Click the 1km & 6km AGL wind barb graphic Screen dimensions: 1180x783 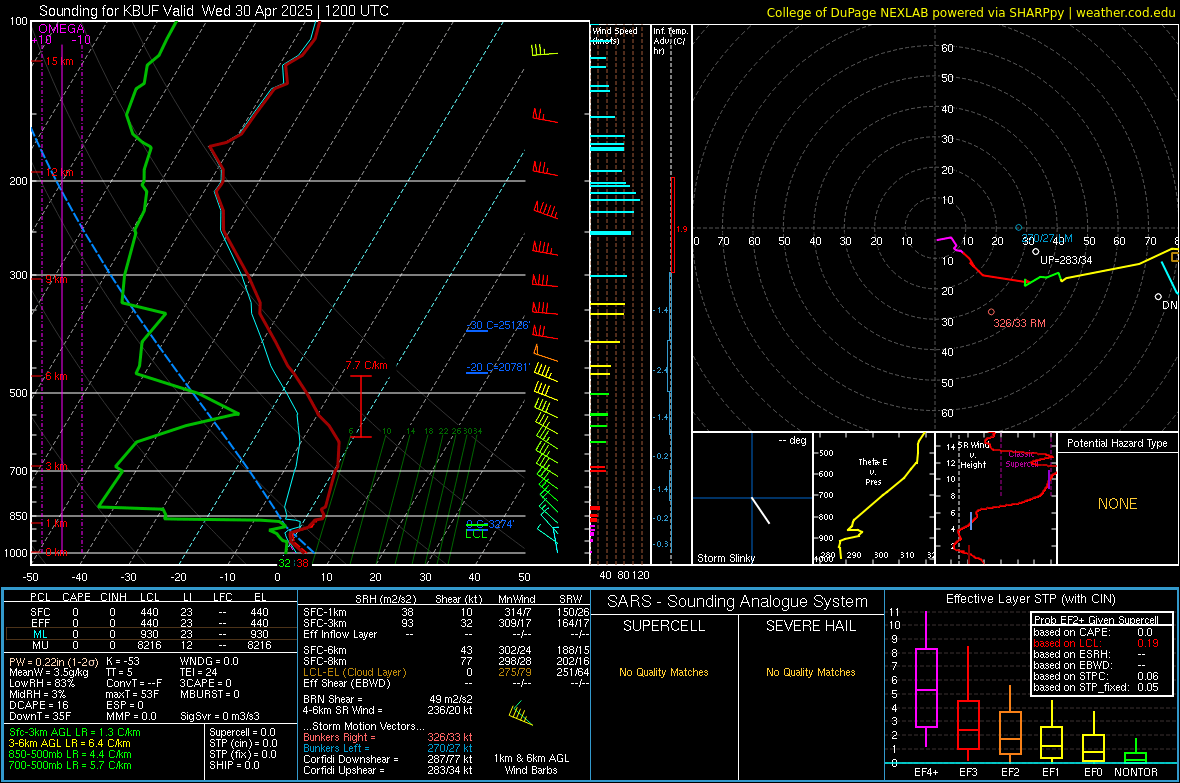[x=521, y=713]
